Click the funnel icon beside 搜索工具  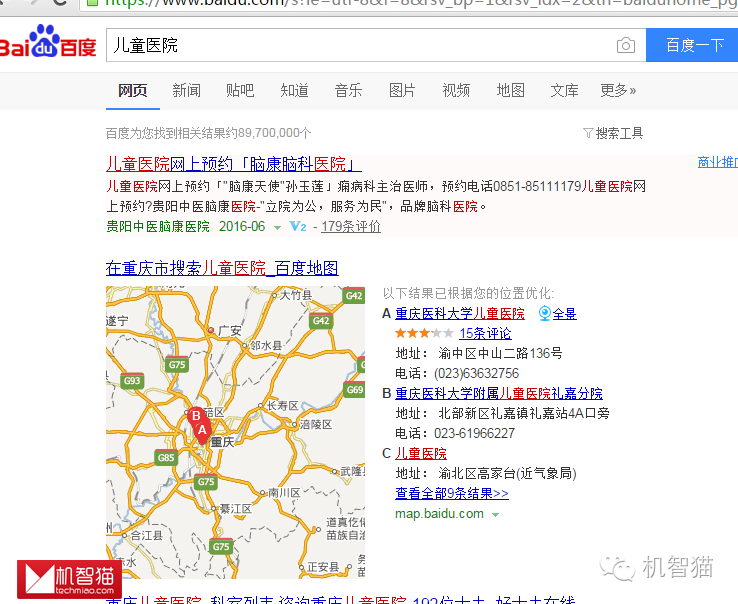[x=588, y=133]
